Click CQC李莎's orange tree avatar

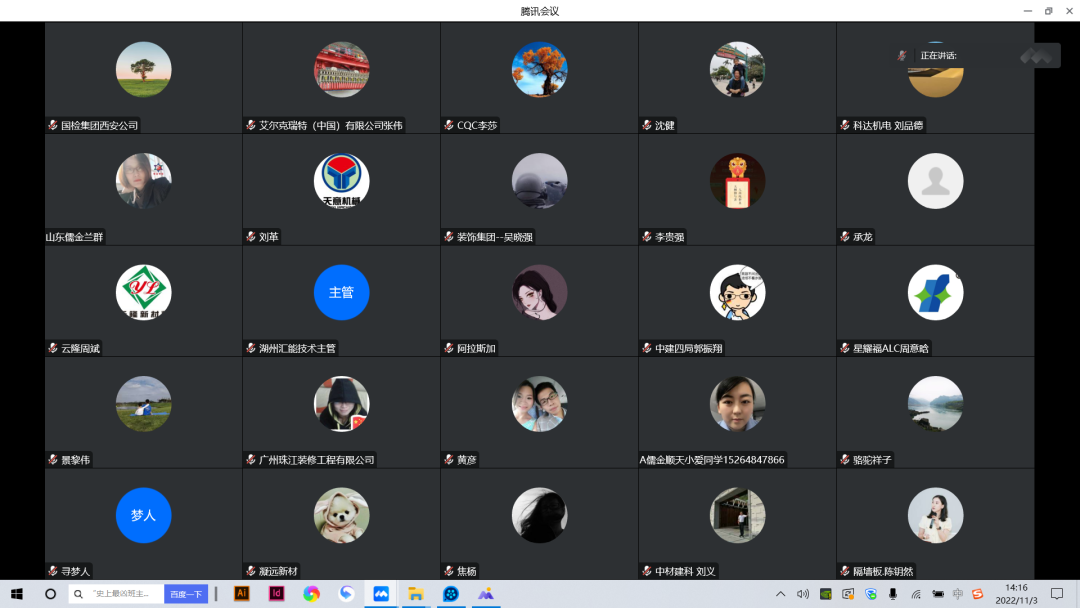click(539, 70)
